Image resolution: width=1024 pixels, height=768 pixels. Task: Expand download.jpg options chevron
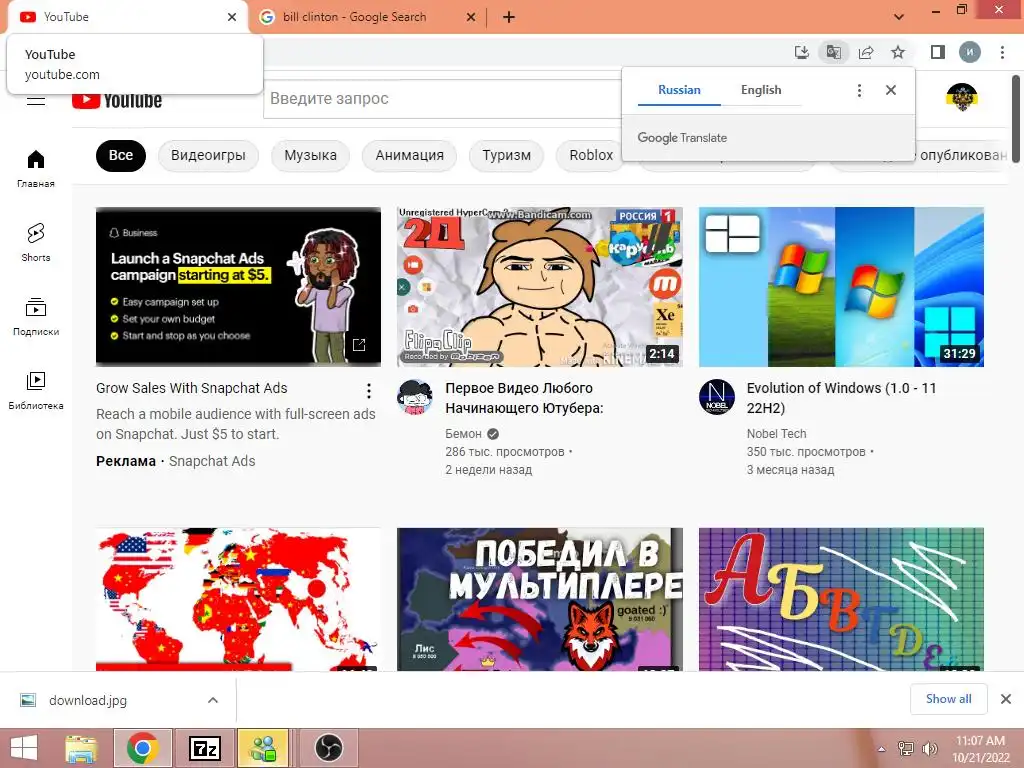(x=213, y=700)
